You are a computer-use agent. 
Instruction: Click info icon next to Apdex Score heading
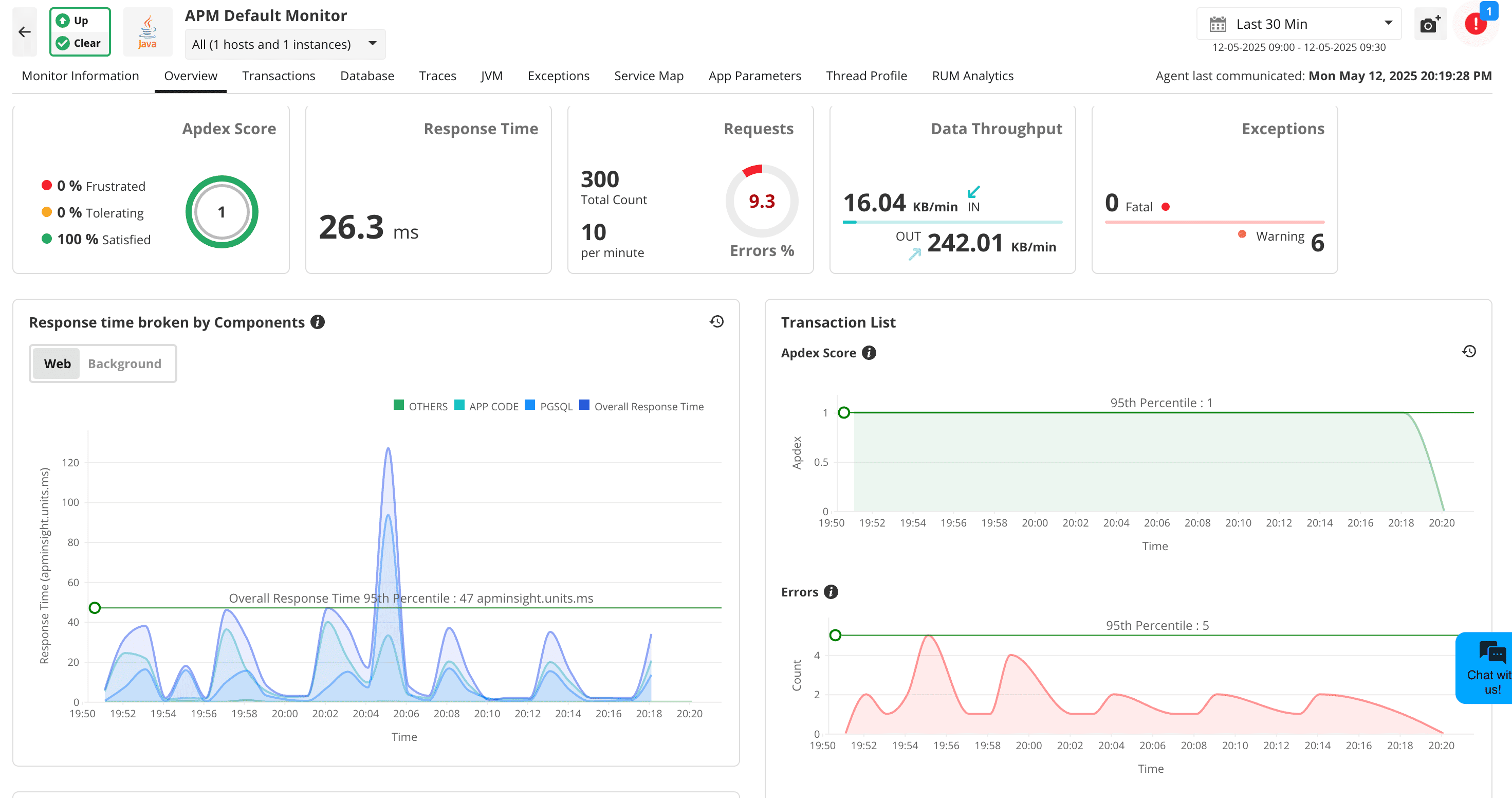pyautogui.click(x=869, y=353)
